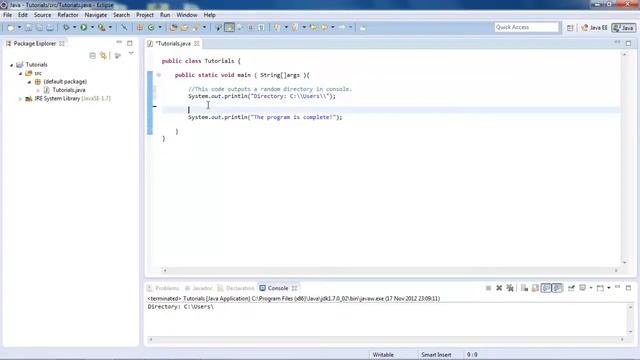Toggle Link with Editor in Package Explorer

click(103, 56)
